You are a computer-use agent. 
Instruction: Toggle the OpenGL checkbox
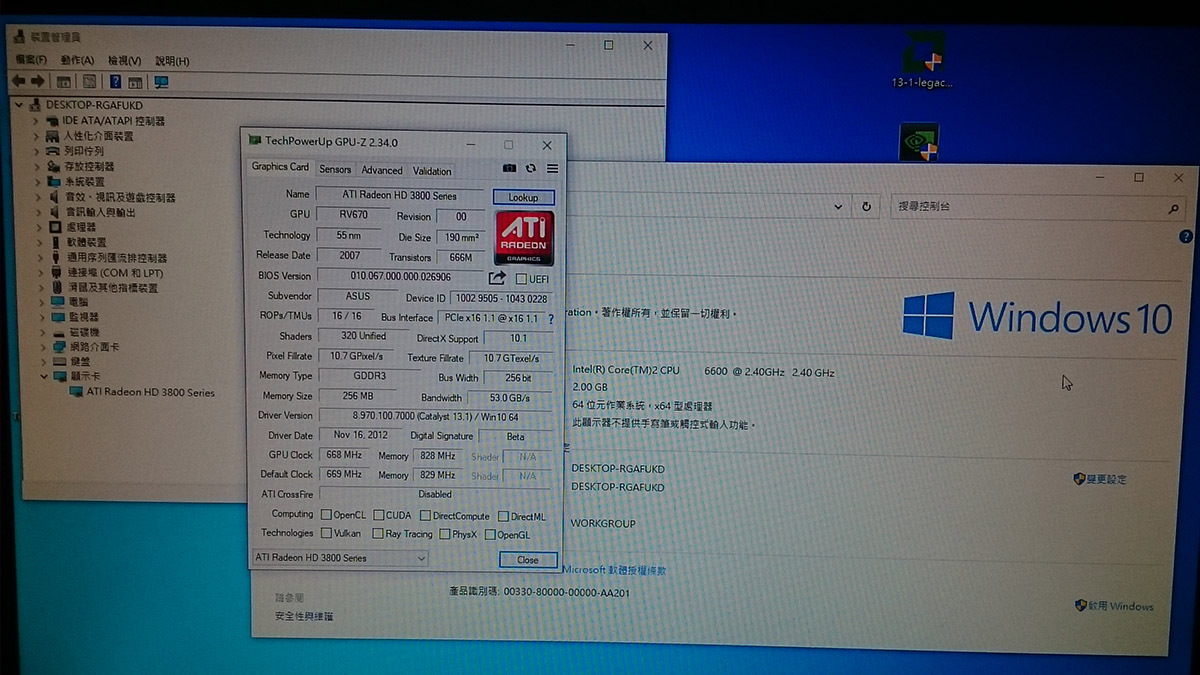490,535
